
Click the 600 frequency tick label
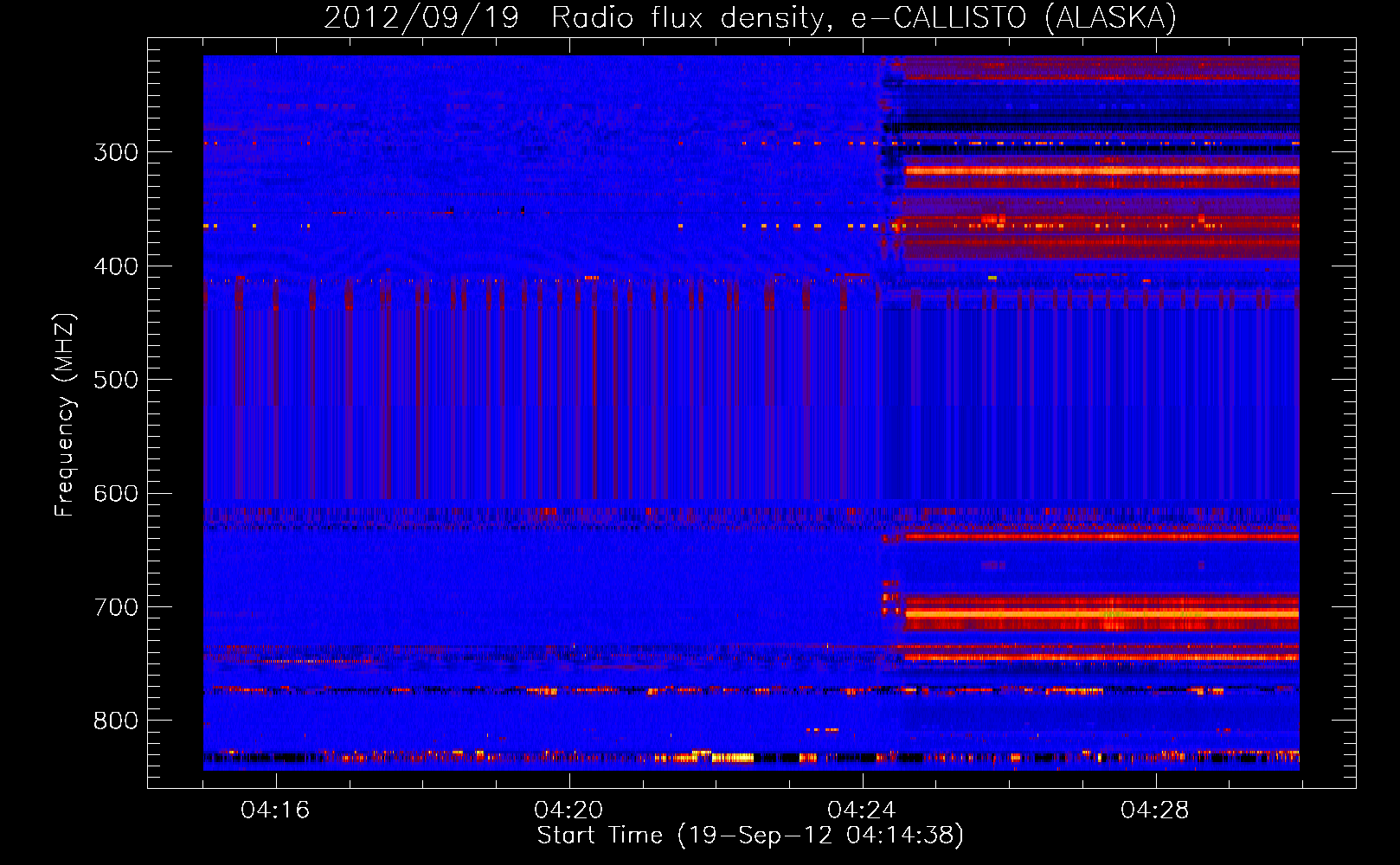pos(116,494)
